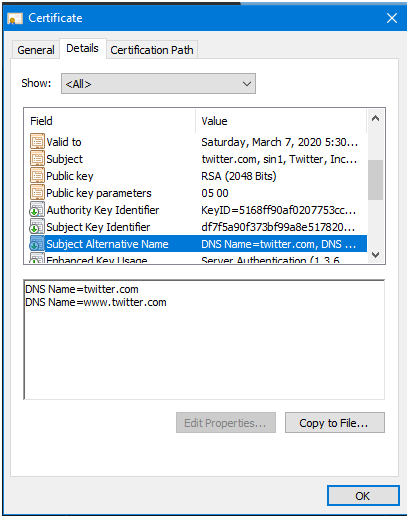Image resolution: width=409 pixels, height=518 pixels.
Task: Select the Details tab
Action: click(82, 48)
